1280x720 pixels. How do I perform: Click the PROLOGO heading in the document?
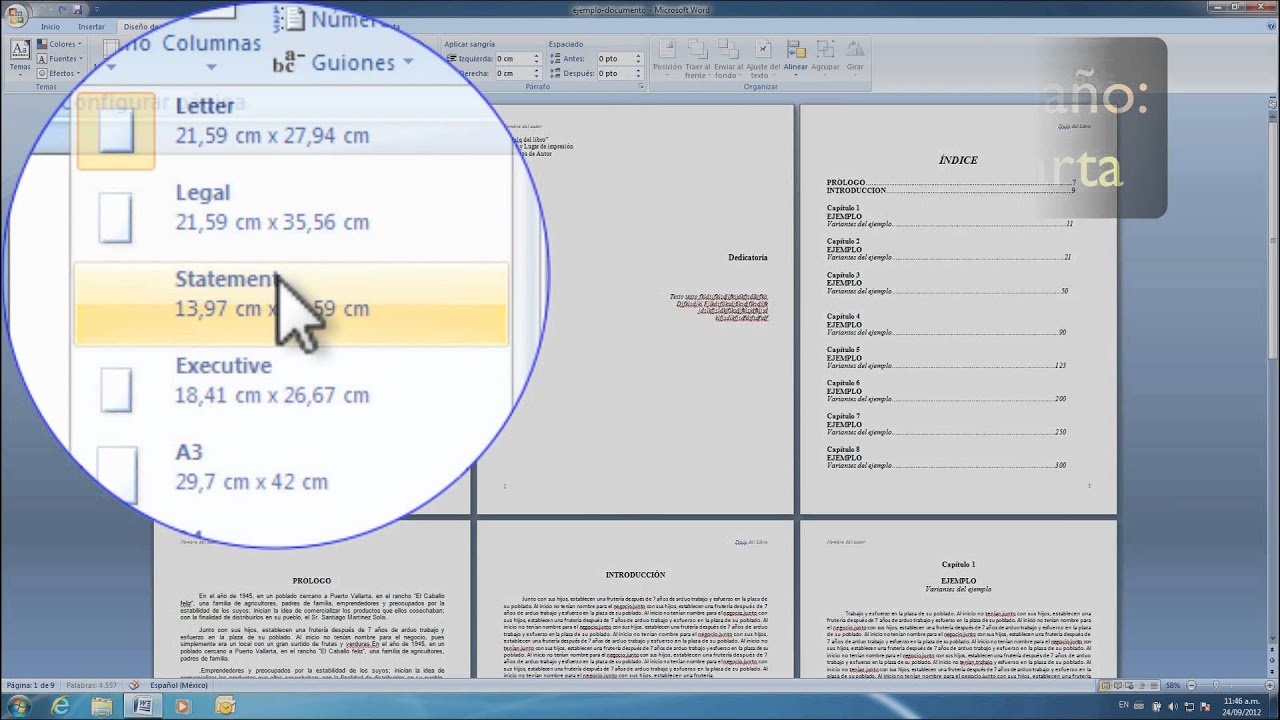coord(311,580)
